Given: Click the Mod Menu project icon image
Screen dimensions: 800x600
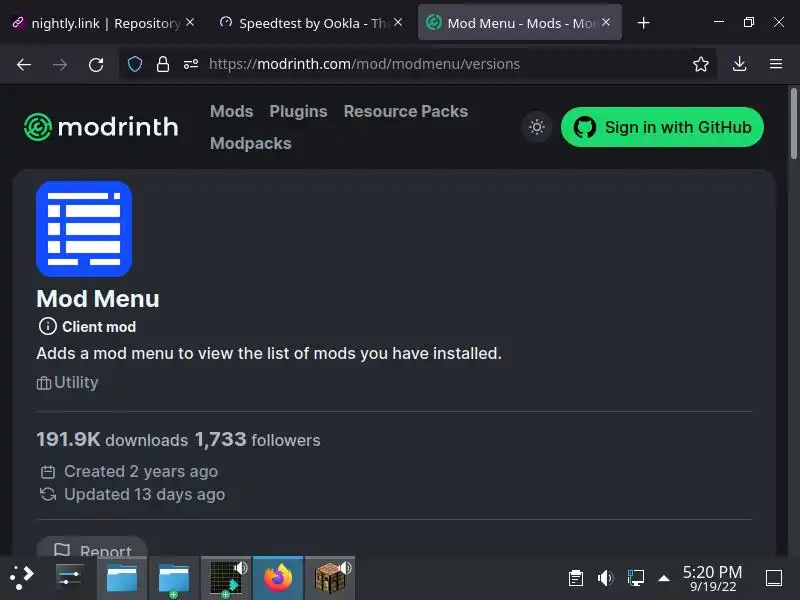Looking at the screenshot, I should tap(84, 229).
